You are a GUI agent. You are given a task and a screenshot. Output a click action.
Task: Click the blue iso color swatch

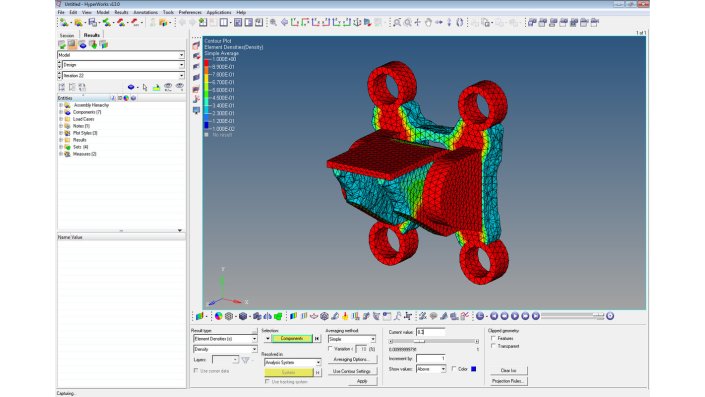[x=473, y=369]
